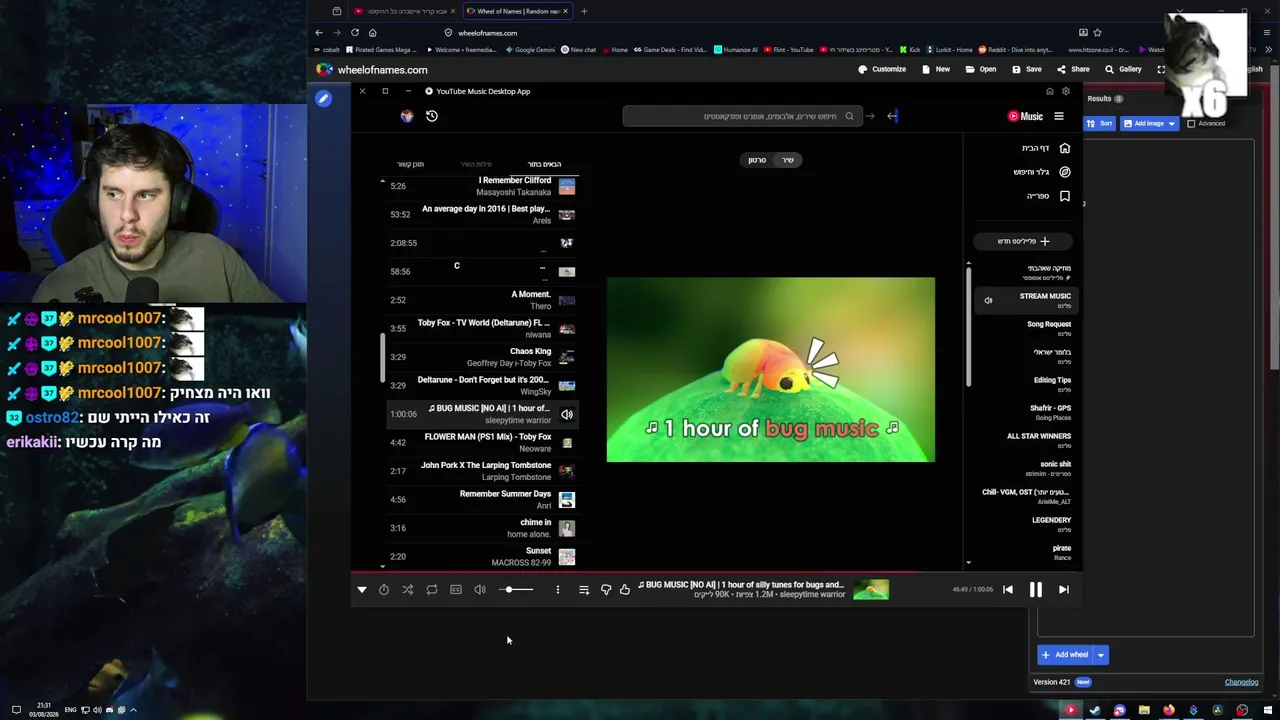
Task: Skip to next track in player bar
Action: point(1064,590)
